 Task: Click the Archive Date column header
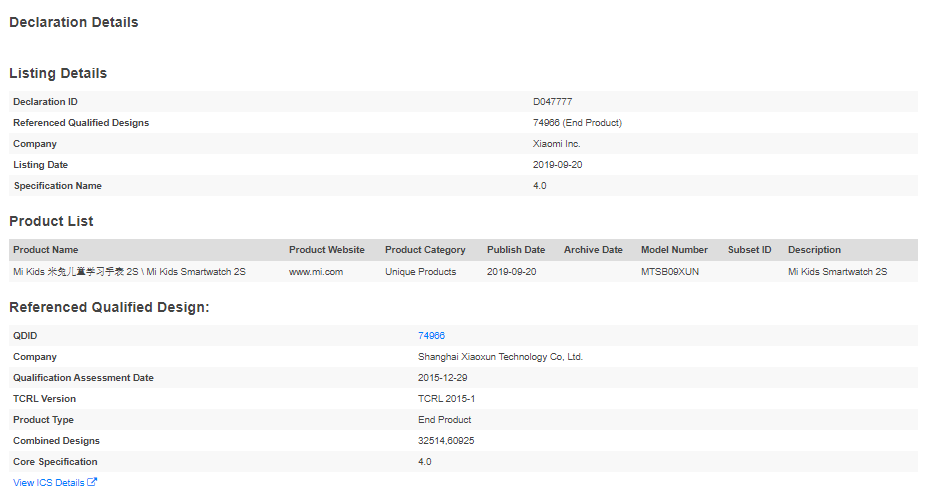593,250
